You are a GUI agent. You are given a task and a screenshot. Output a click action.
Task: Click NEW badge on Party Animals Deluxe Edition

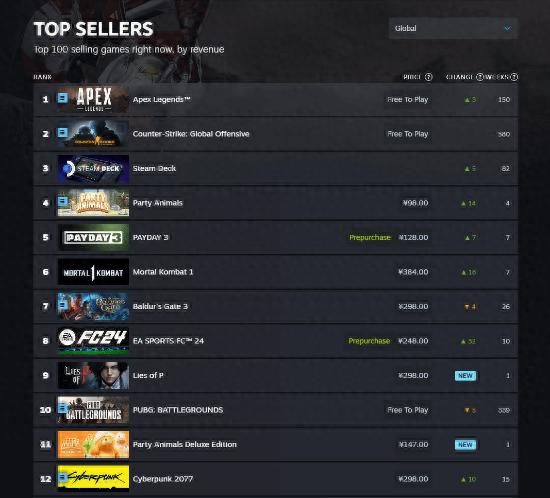(x=465, y=445)
